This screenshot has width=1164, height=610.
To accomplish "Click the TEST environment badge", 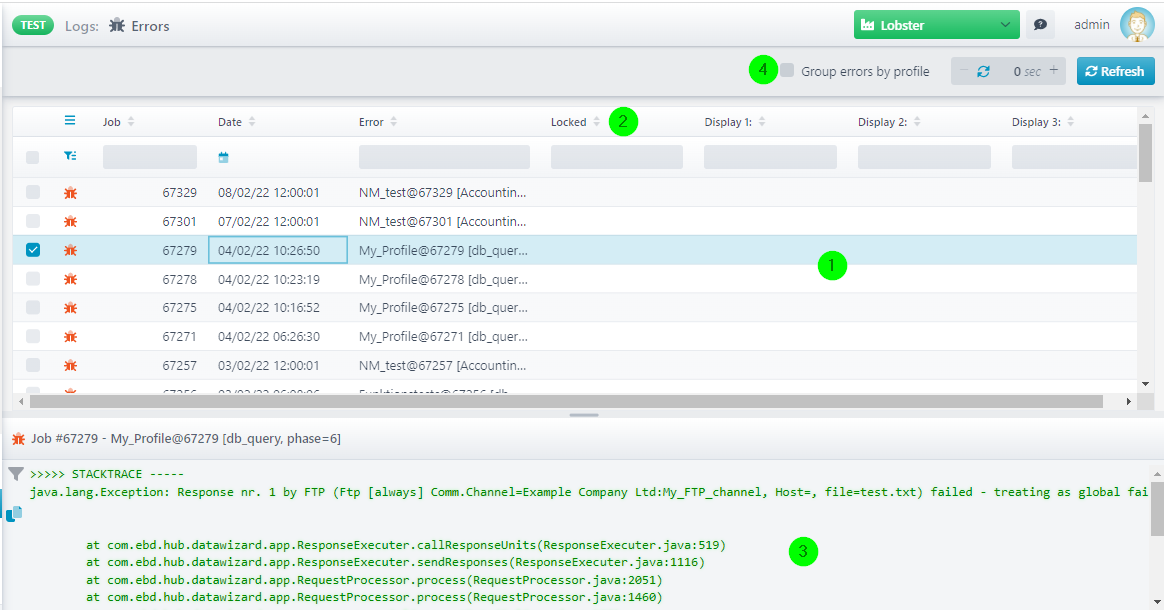I will click(33, 25).
